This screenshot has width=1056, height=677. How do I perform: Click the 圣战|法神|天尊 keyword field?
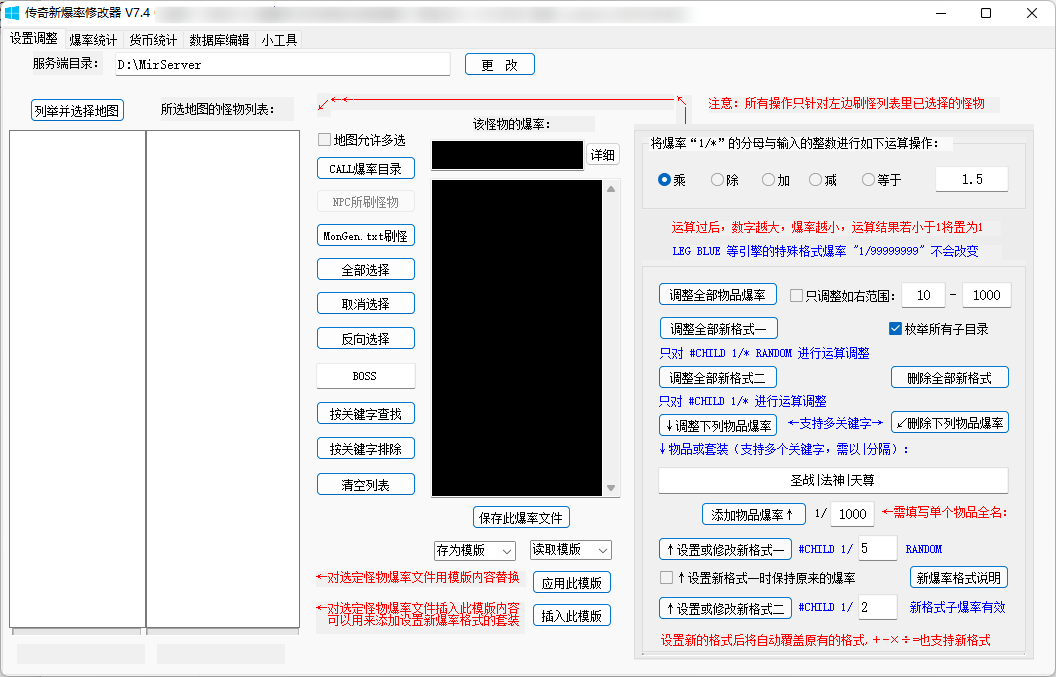pos(833,480)
